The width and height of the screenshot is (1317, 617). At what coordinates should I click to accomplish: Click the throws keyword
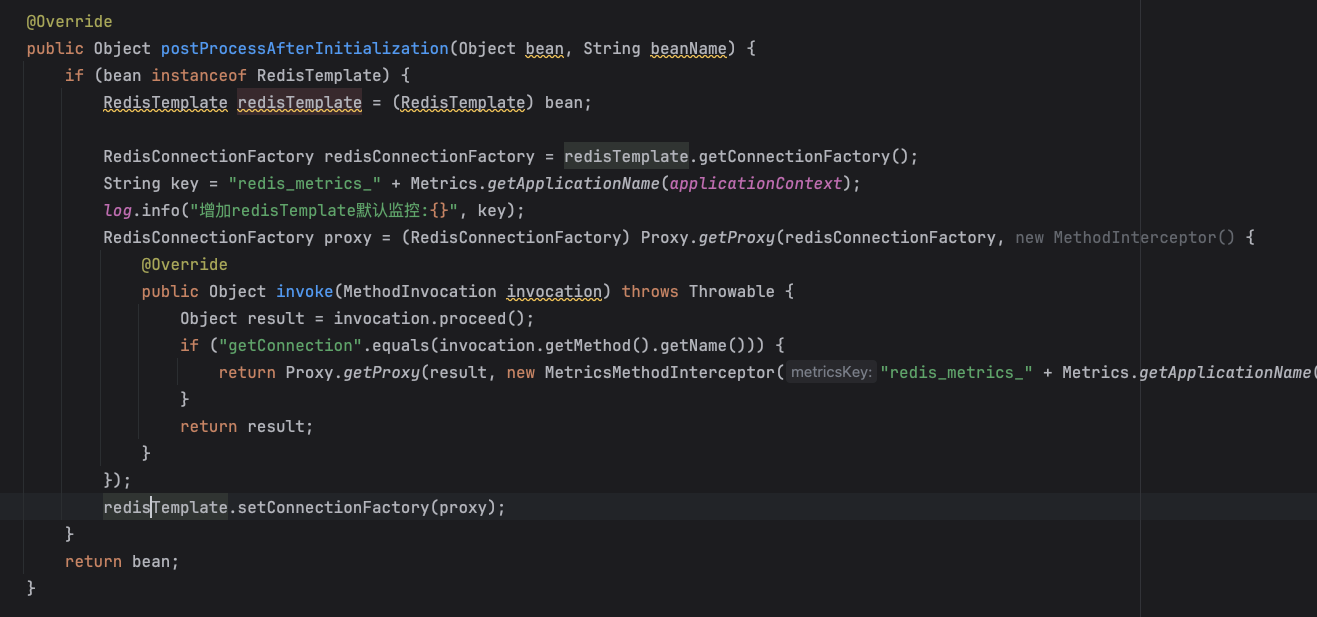(650, 291)
